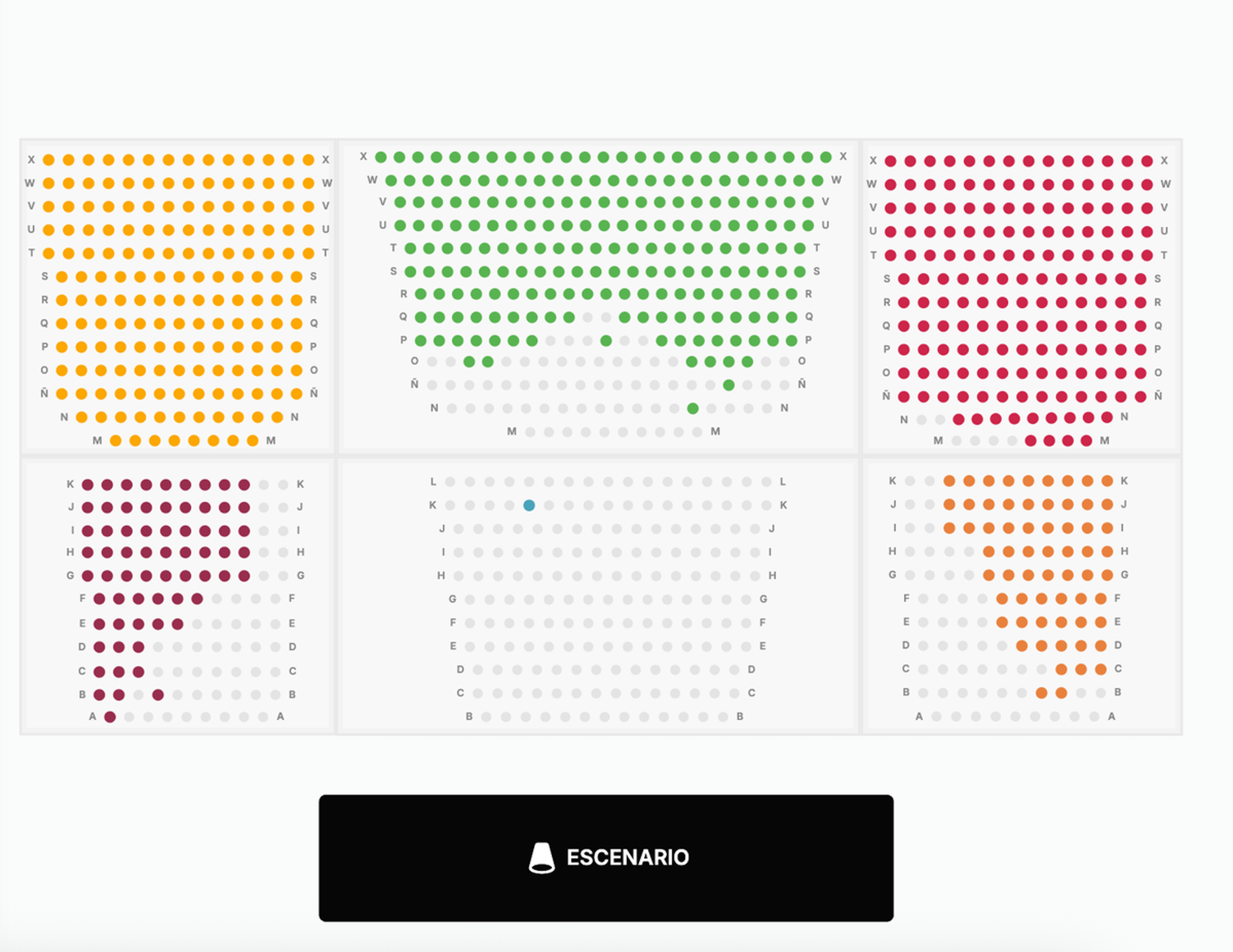
Task: Pick the first orange seat in row K
Action: tap(949, 481)
